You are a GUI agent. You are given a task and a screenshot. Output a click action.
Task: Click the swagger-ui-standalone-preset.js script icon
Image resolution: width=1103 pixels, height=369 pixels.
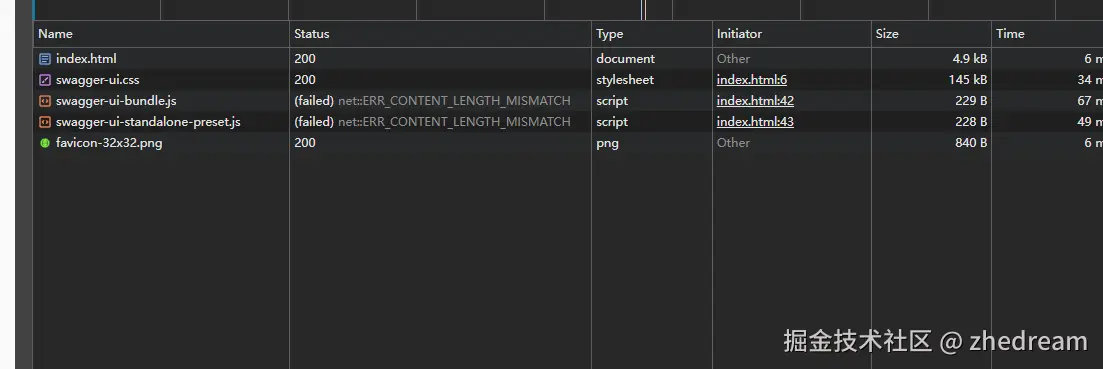[x=45, y=122]
